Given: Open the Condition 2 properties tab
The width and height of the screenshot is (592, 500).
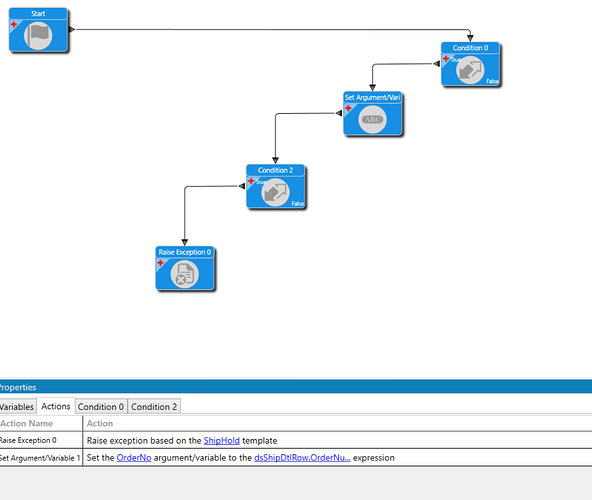Looking at the screenshot, I should [154, 407].
